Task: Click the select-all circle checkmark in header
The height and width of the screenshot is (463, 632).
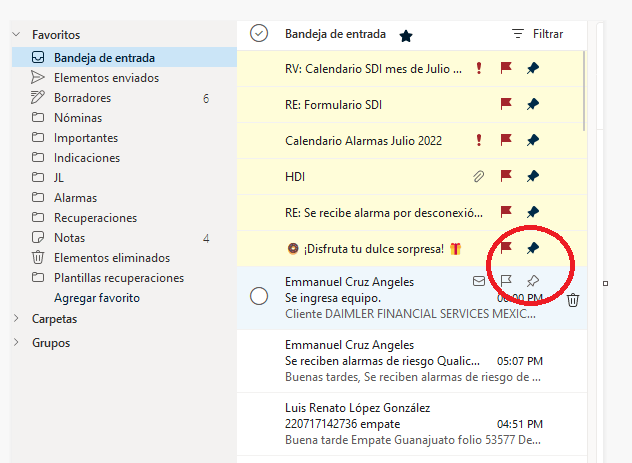Action: [259, 33]
